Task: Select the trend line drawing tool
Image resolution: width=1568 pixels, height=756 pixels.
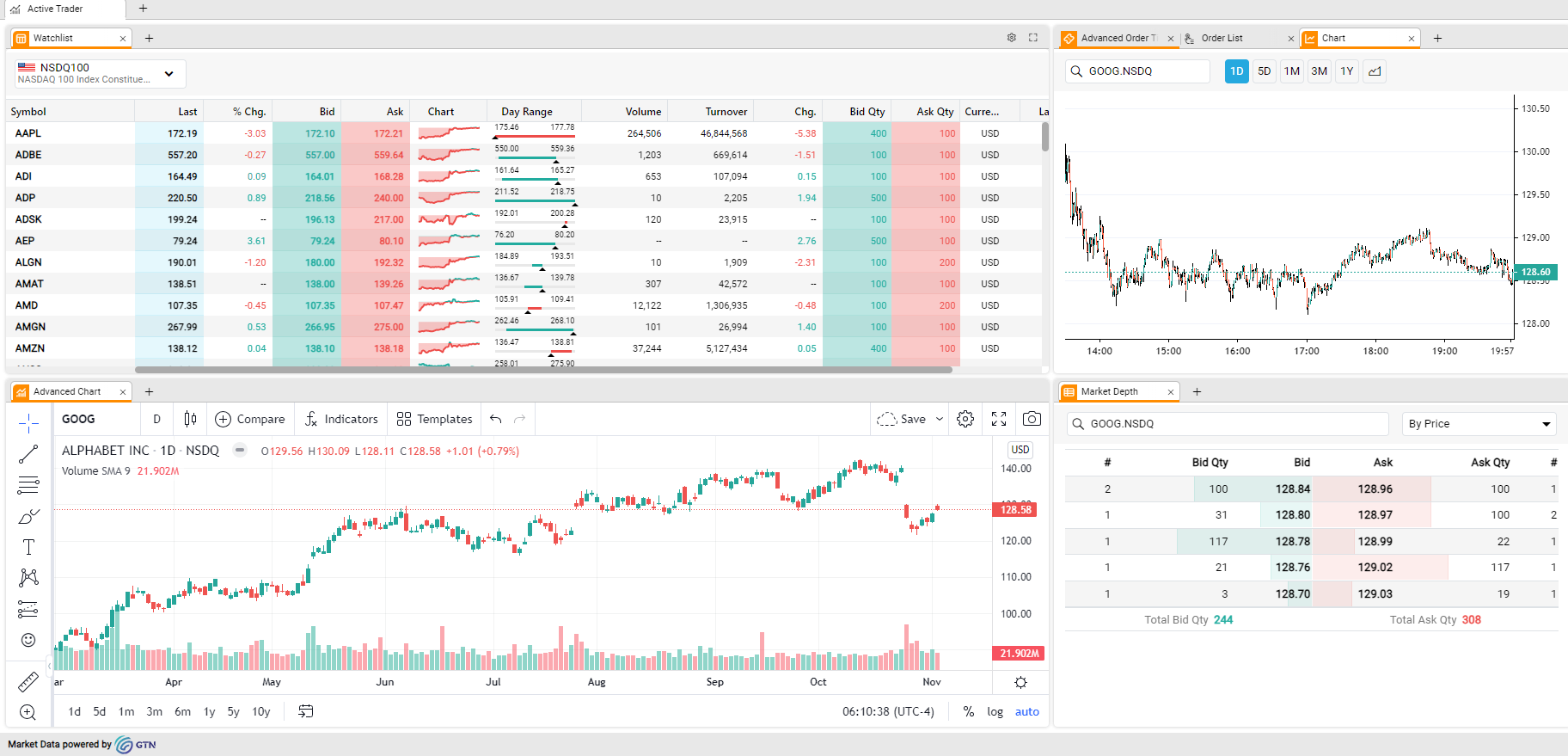Action: pyautogui.click(x=28, y=454)
